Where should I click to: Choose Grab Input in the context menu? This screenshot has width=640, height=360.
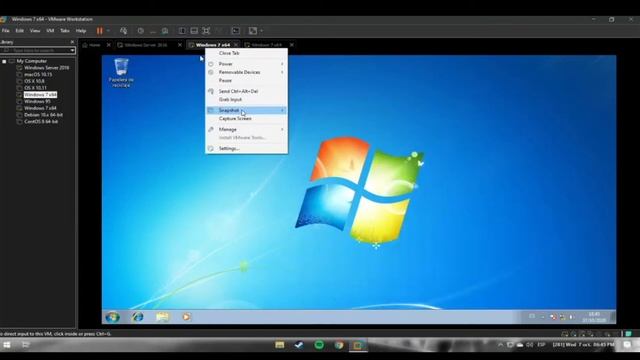pos(247,100)
